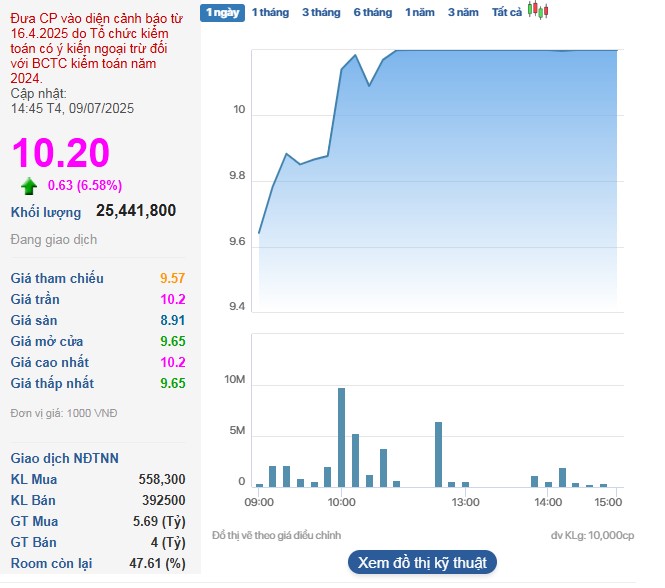Switch chart to candlestick view icon
This screenshot has height=588, width=665.
pos(538,11)
